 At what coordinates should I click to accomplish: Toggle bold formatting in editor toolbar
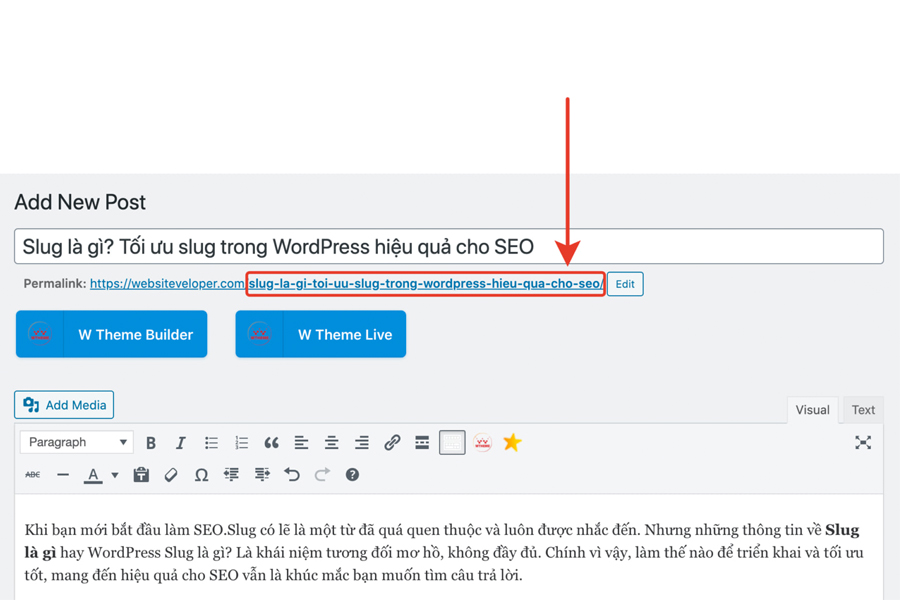(151, 443)
